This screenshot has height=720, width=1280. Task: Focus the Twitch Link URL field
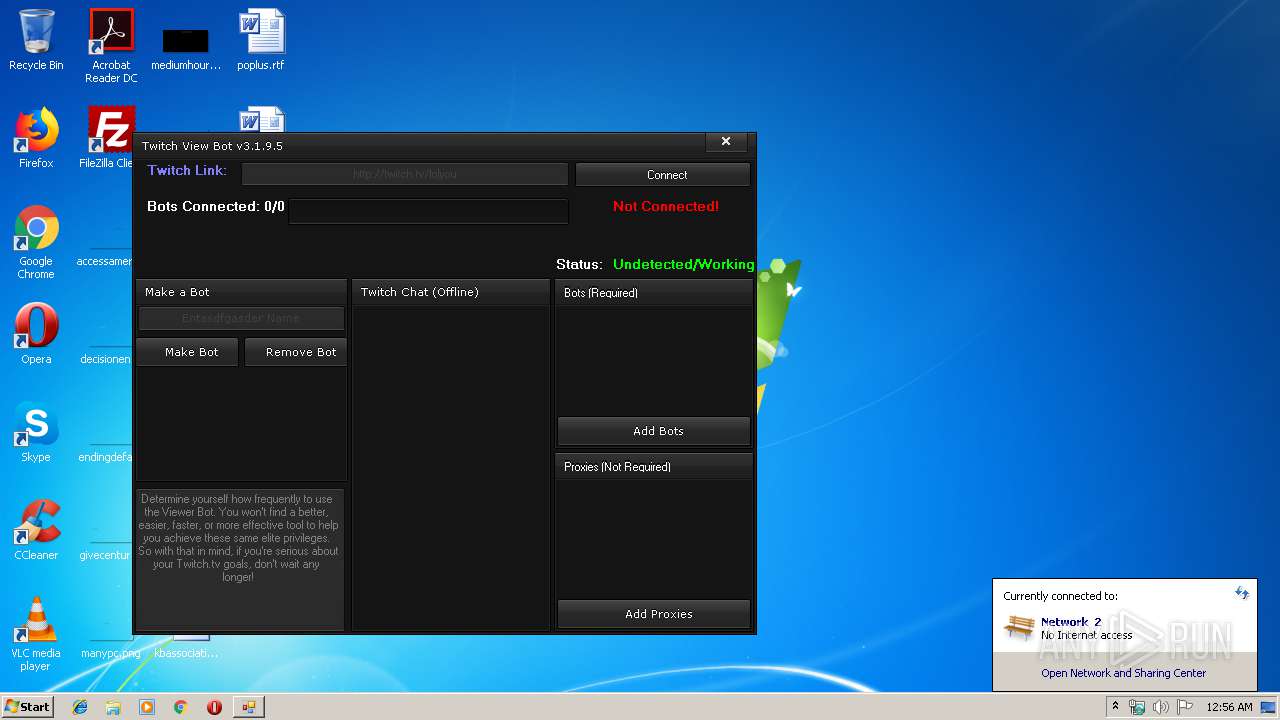(x=405, y=174)
